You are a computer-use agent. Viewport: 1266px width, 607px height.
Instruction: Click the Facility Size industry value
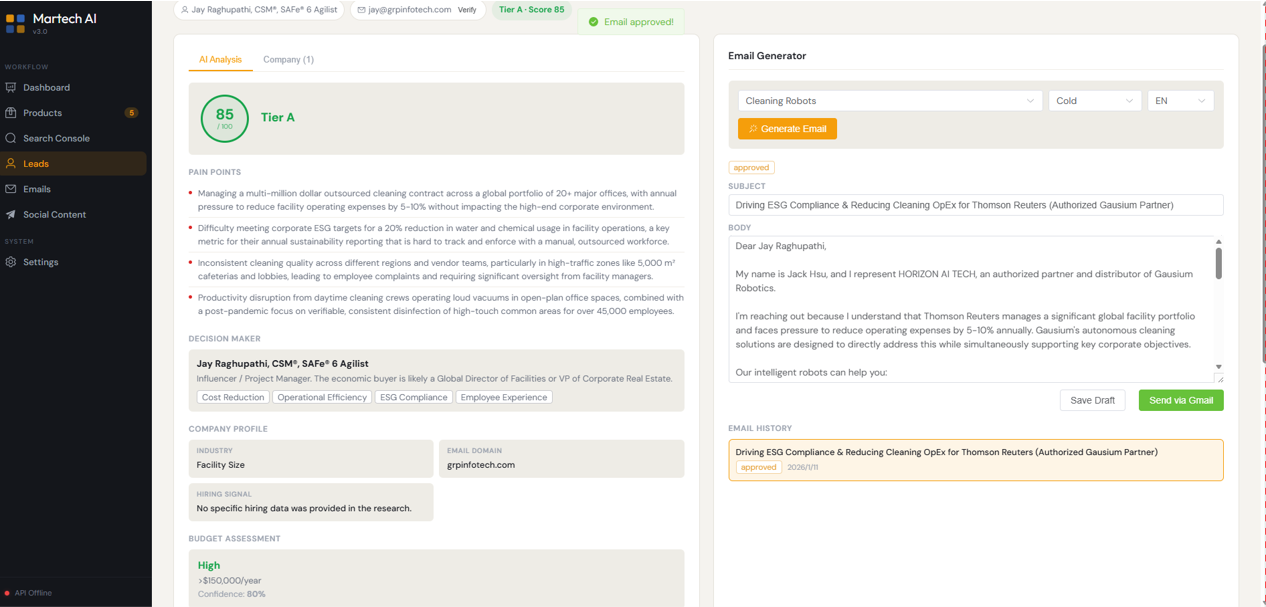220,465
